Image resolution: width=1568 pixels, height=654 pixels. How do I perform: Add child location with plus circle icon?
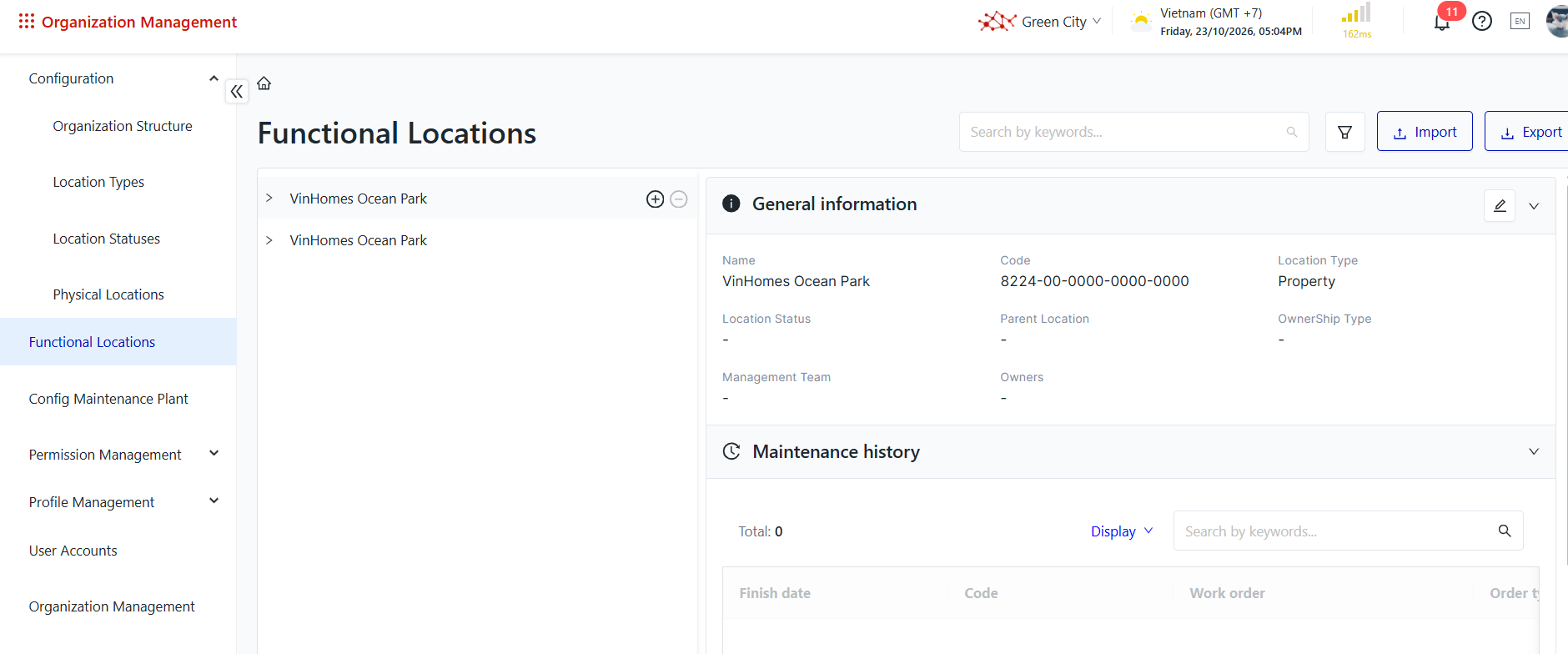point(656,199)
